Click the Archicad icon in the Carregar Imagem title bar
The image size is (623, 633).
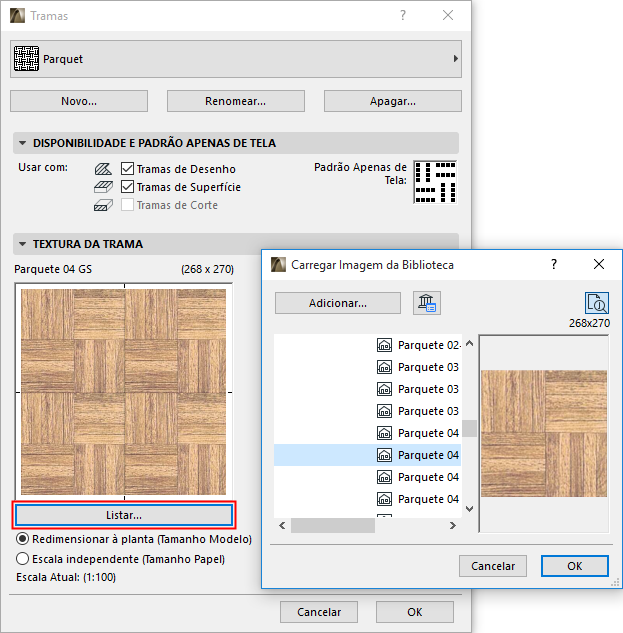click(278, 264)
